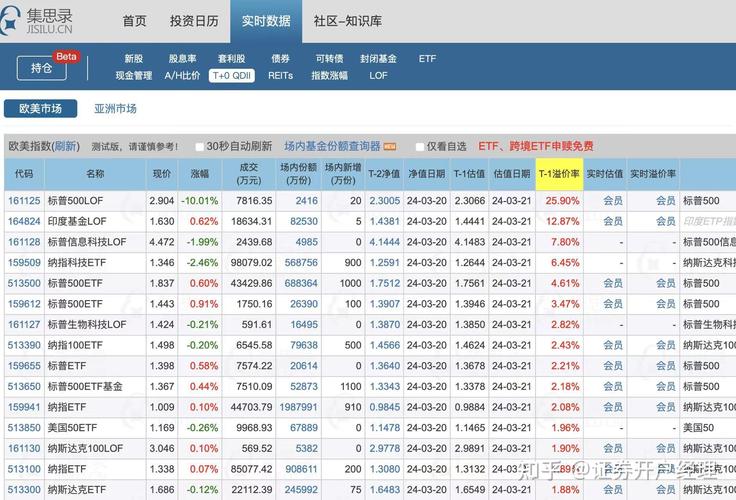Open fund code 161125 link
Image resolution: width=736 pixels, height=500 pixels.
(24, 200)
